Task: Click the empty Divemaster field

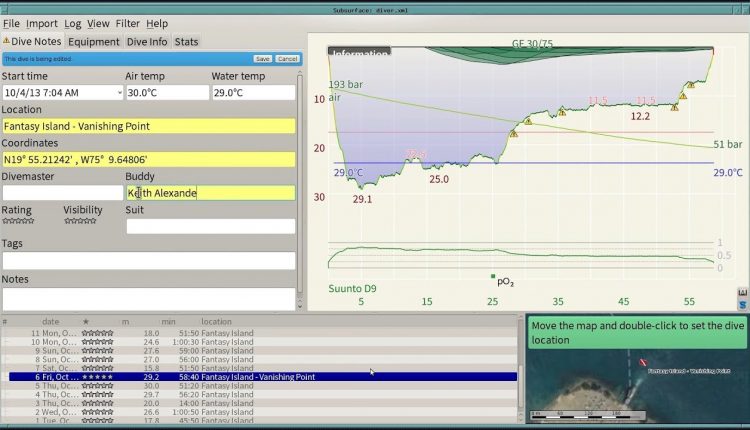Action: 63,193
